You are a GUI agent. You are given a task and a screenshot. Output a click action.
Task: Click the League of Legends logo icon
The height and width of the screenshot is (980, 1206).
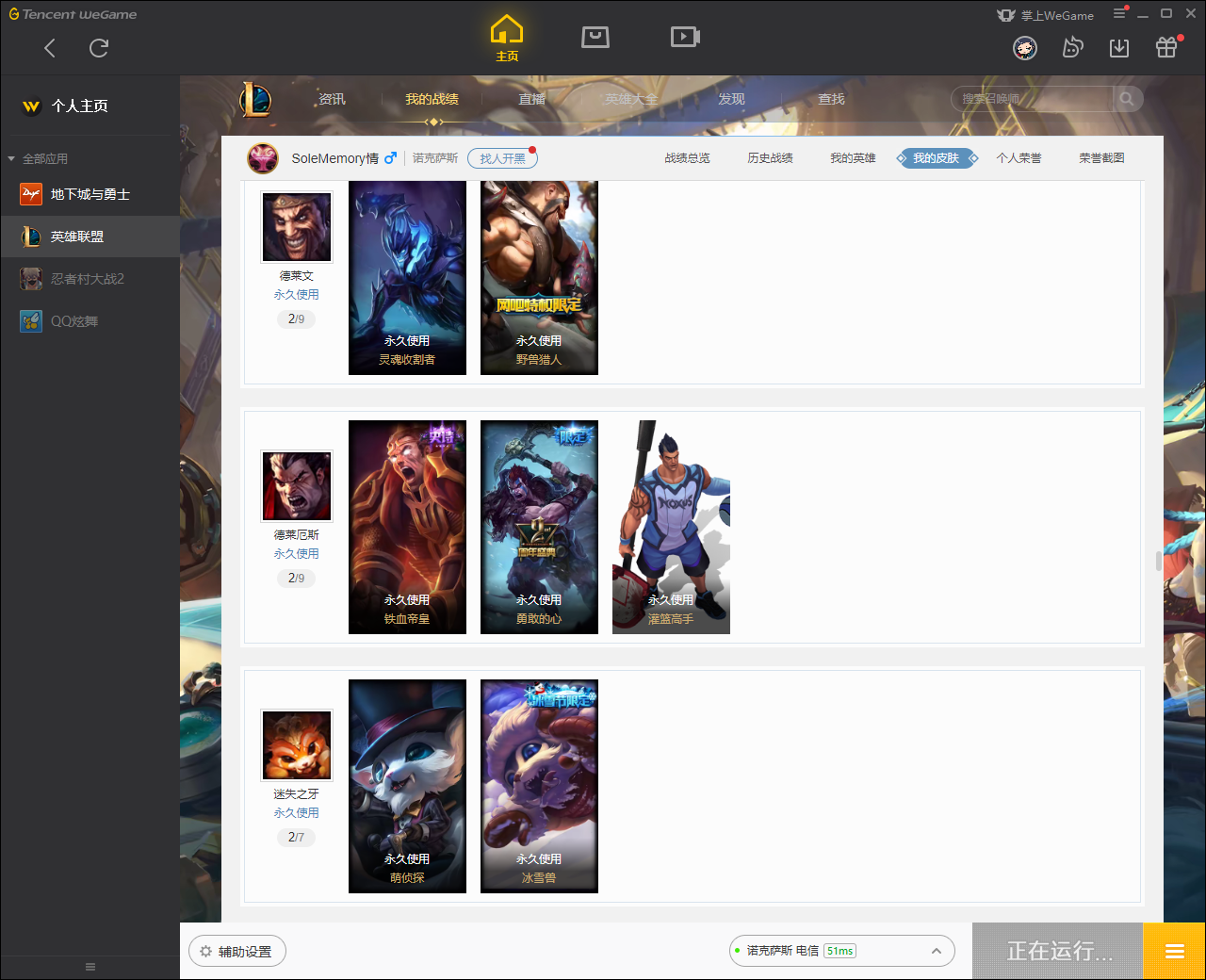[255, 99]
